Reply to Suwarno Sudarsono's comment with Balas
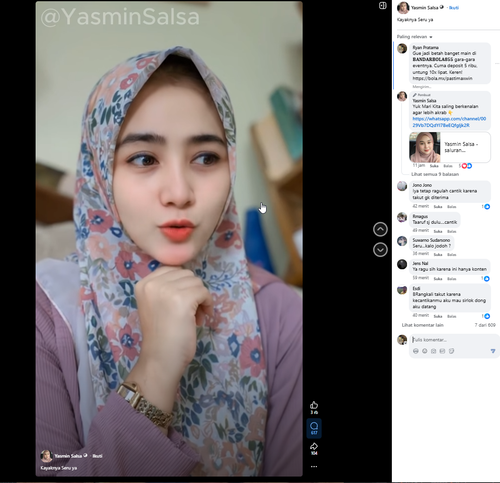This screenshot has height=483, width=500. click(451, 255)
